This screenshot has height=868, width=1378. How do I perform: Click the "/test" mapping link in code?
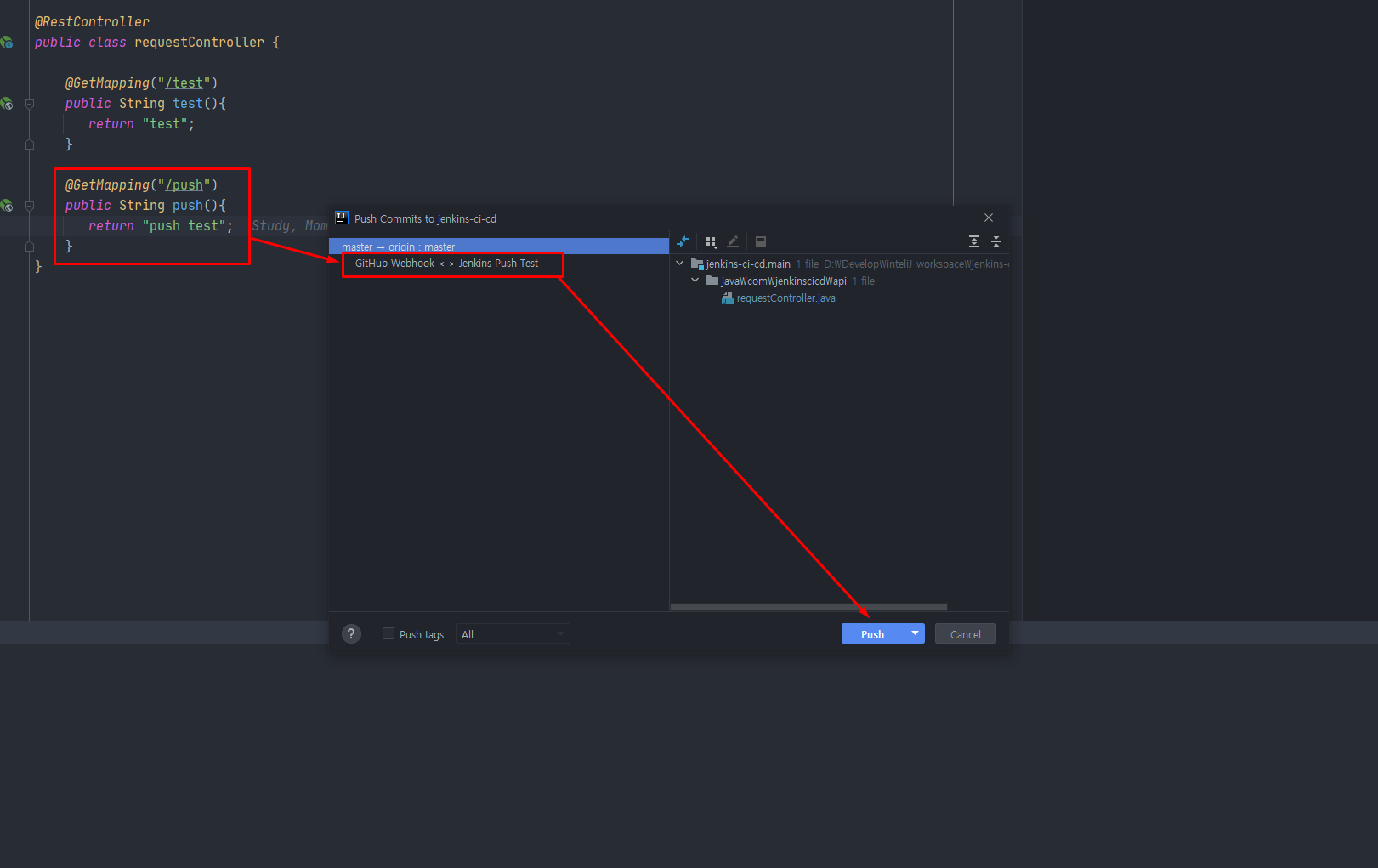click(x=184, y=82)
